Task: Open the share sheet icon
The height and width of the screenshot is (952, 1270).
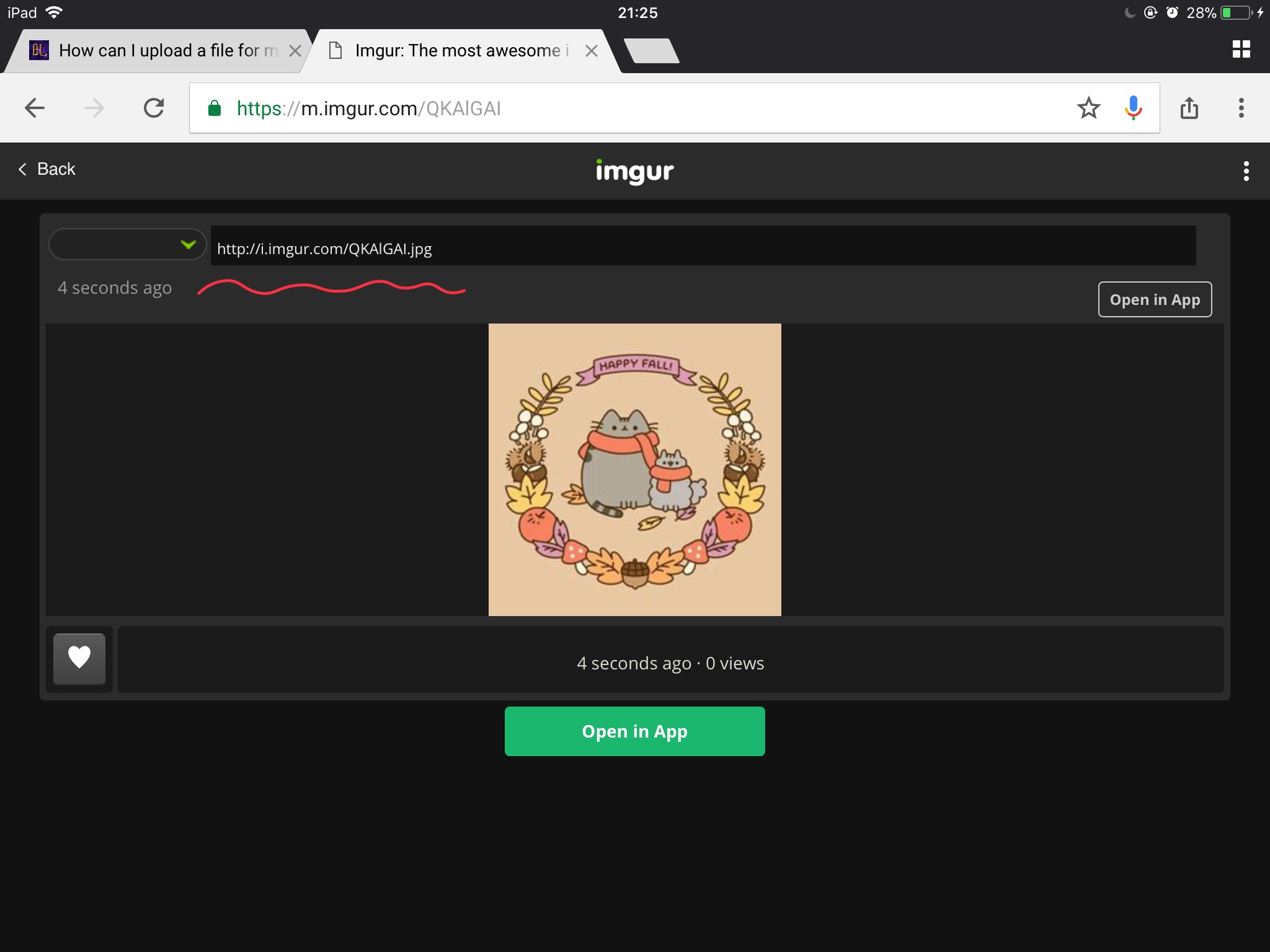Action: [x=1189, y=108]
